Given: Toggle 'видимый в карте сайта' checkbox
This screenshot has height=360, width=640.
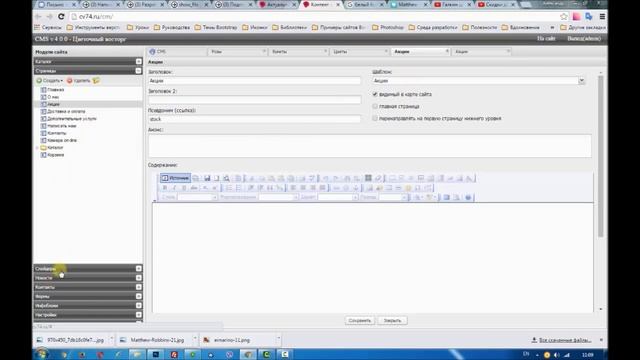Looking at the screenshot, I should point(375,94).
